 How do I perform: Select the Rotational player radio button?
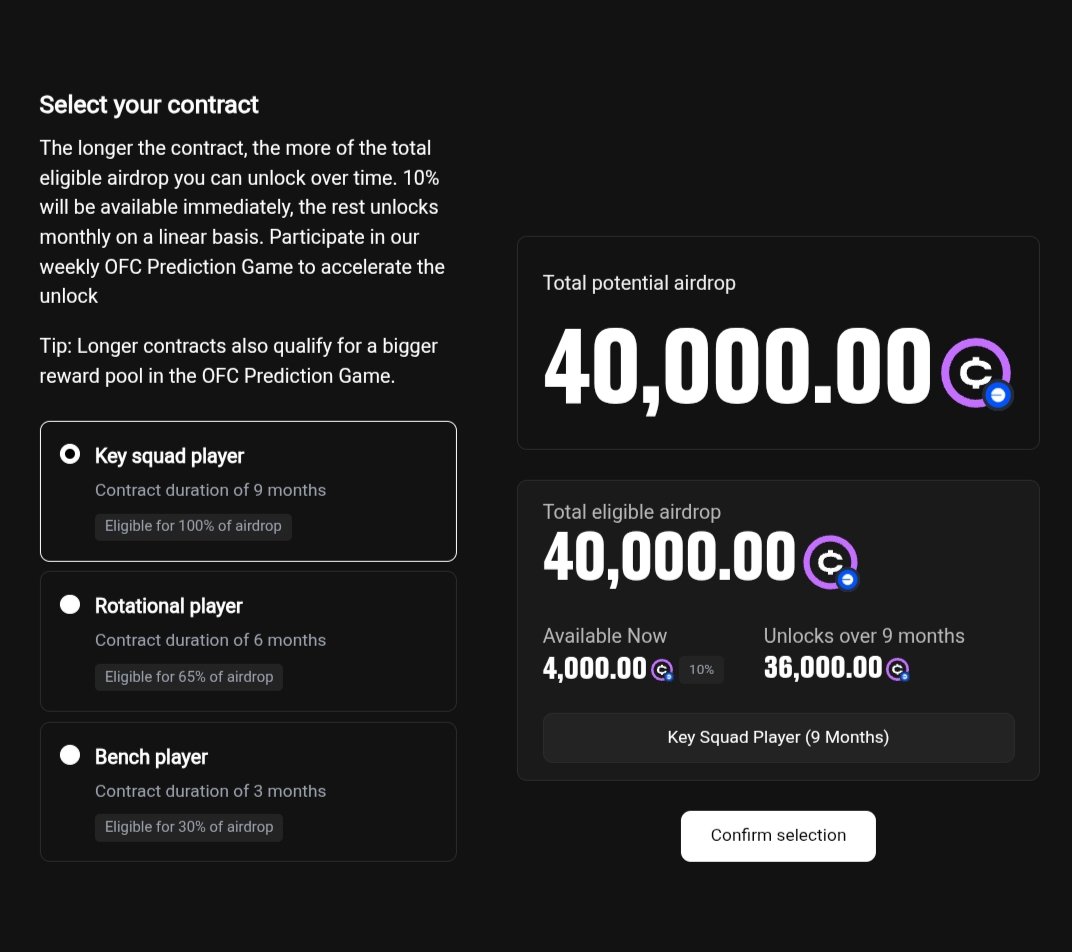(70, 605)
